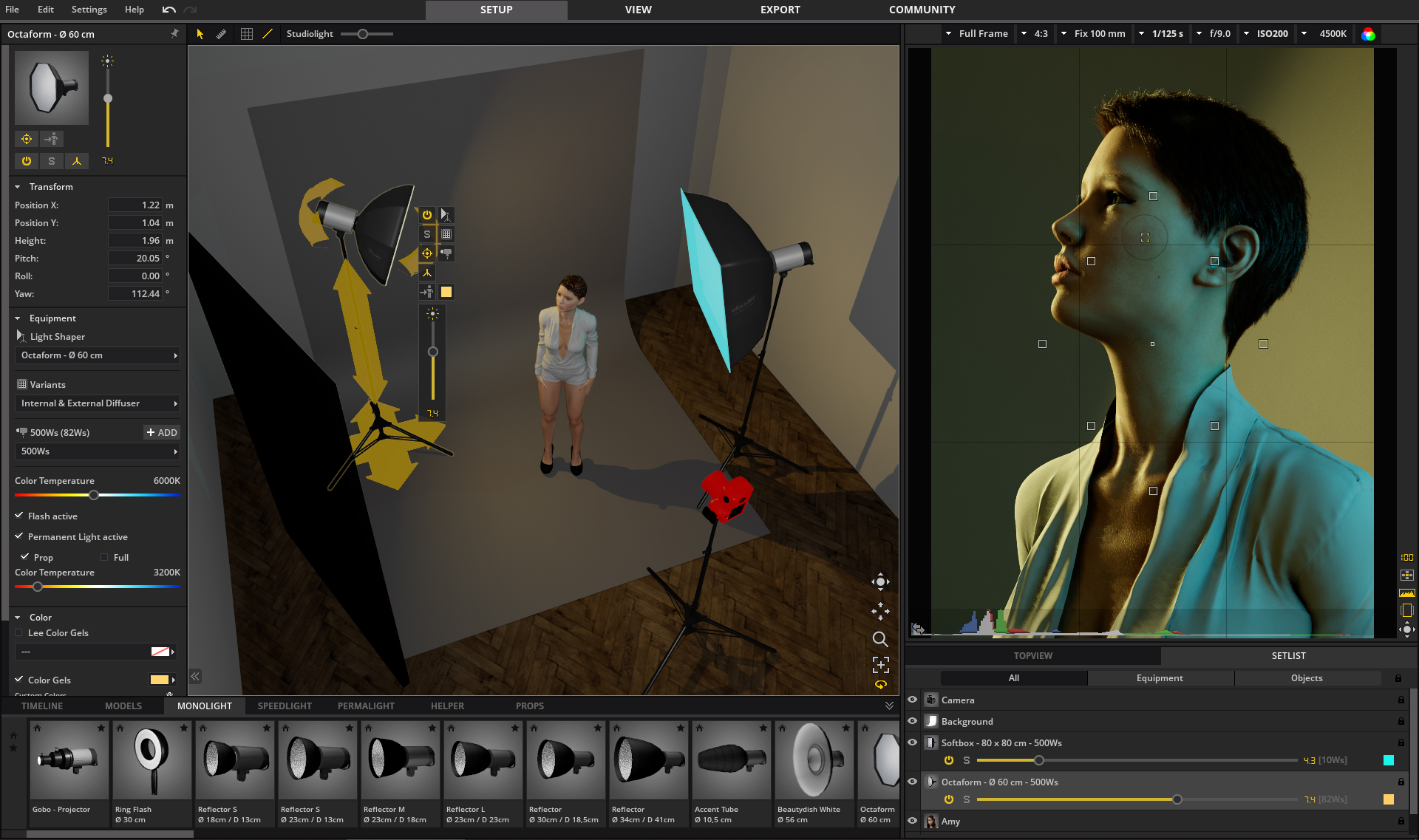
Task: Click the frame selection focus icon in the viewport
Action: [880, 664]
